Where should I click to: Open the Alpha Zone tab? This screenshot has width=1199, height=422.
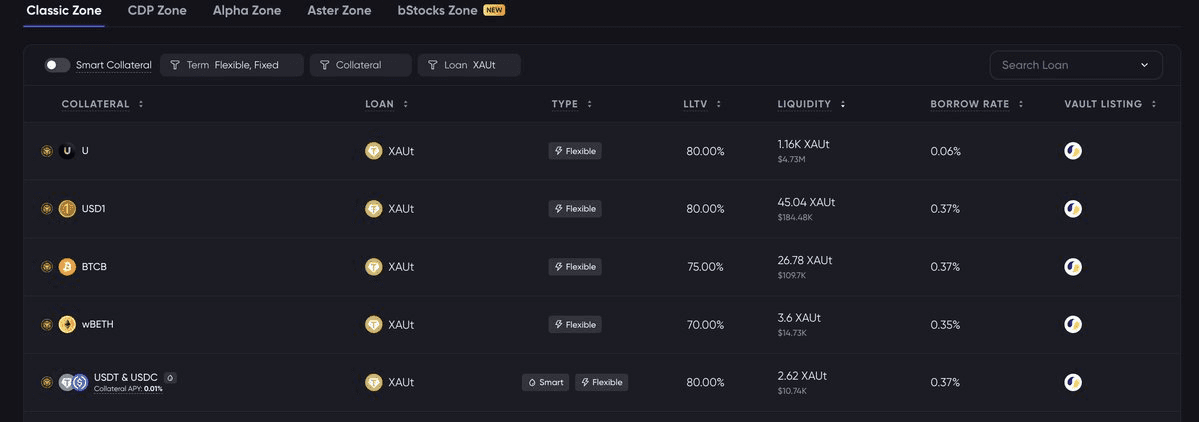(x=246, y=11)
